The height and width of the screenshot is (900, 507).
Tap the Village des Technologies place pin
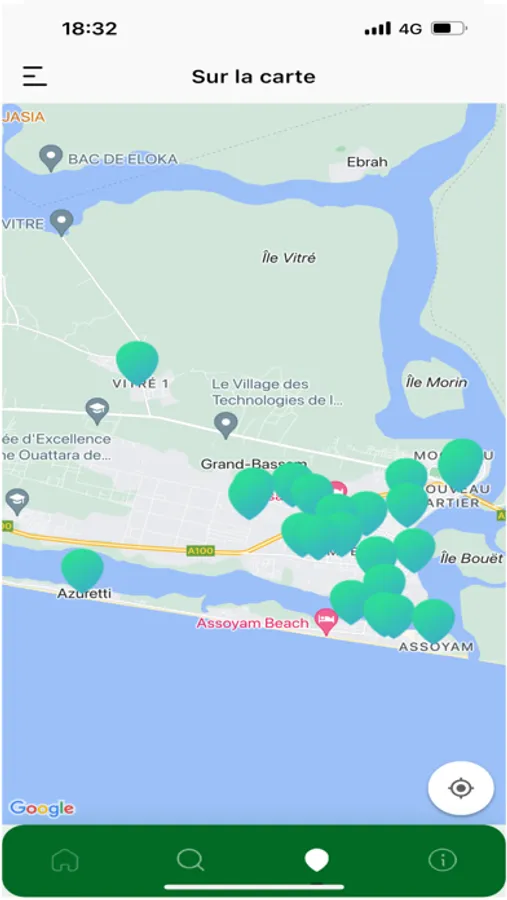pos(226,425)
